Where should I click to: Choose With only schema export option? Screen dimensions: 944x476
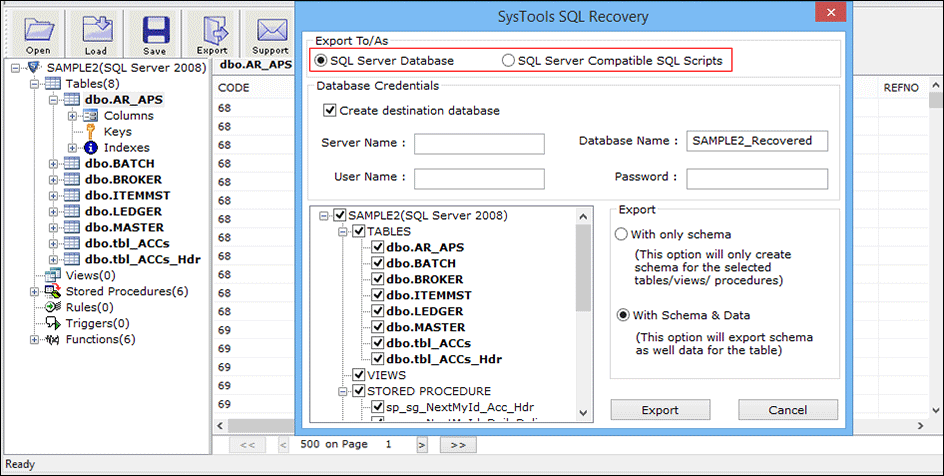pyautogui.click(x=621, y=234)
